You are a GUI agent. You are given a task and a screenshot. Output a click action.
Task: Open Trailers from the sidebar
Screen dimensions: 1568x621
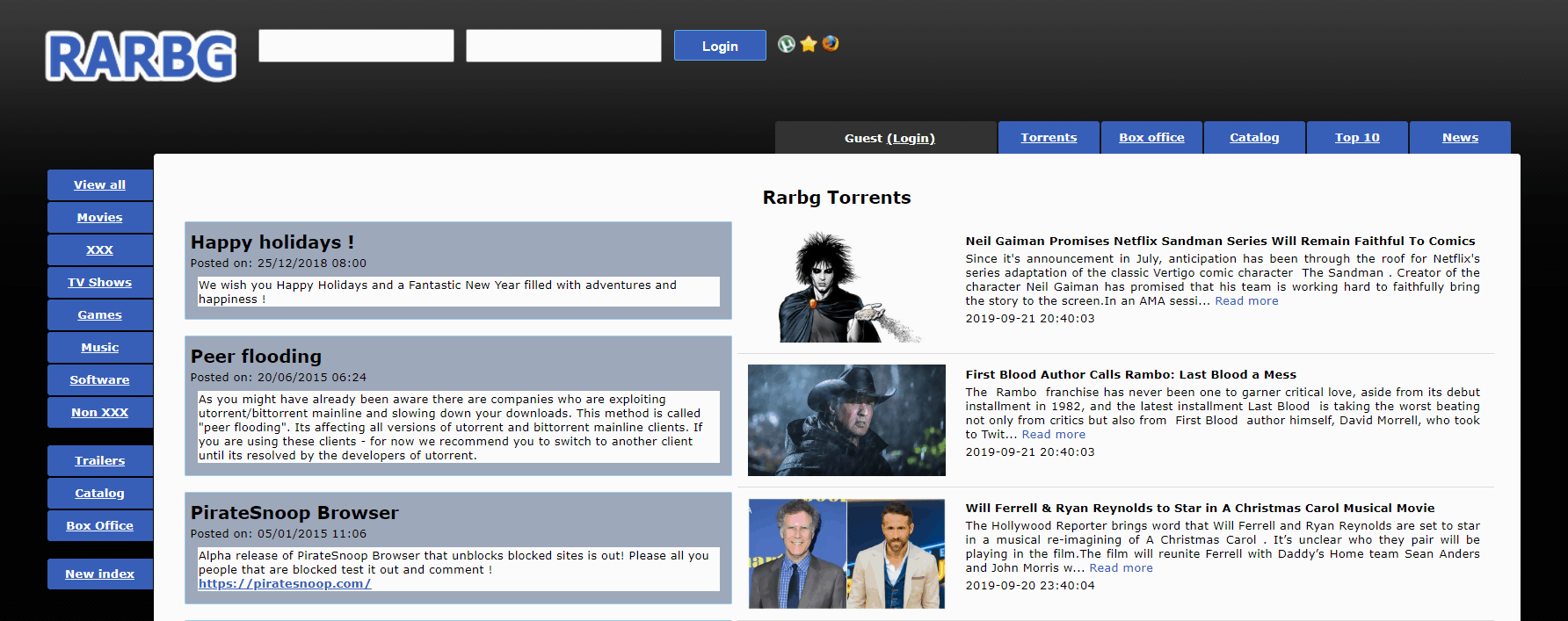(100, 460)
